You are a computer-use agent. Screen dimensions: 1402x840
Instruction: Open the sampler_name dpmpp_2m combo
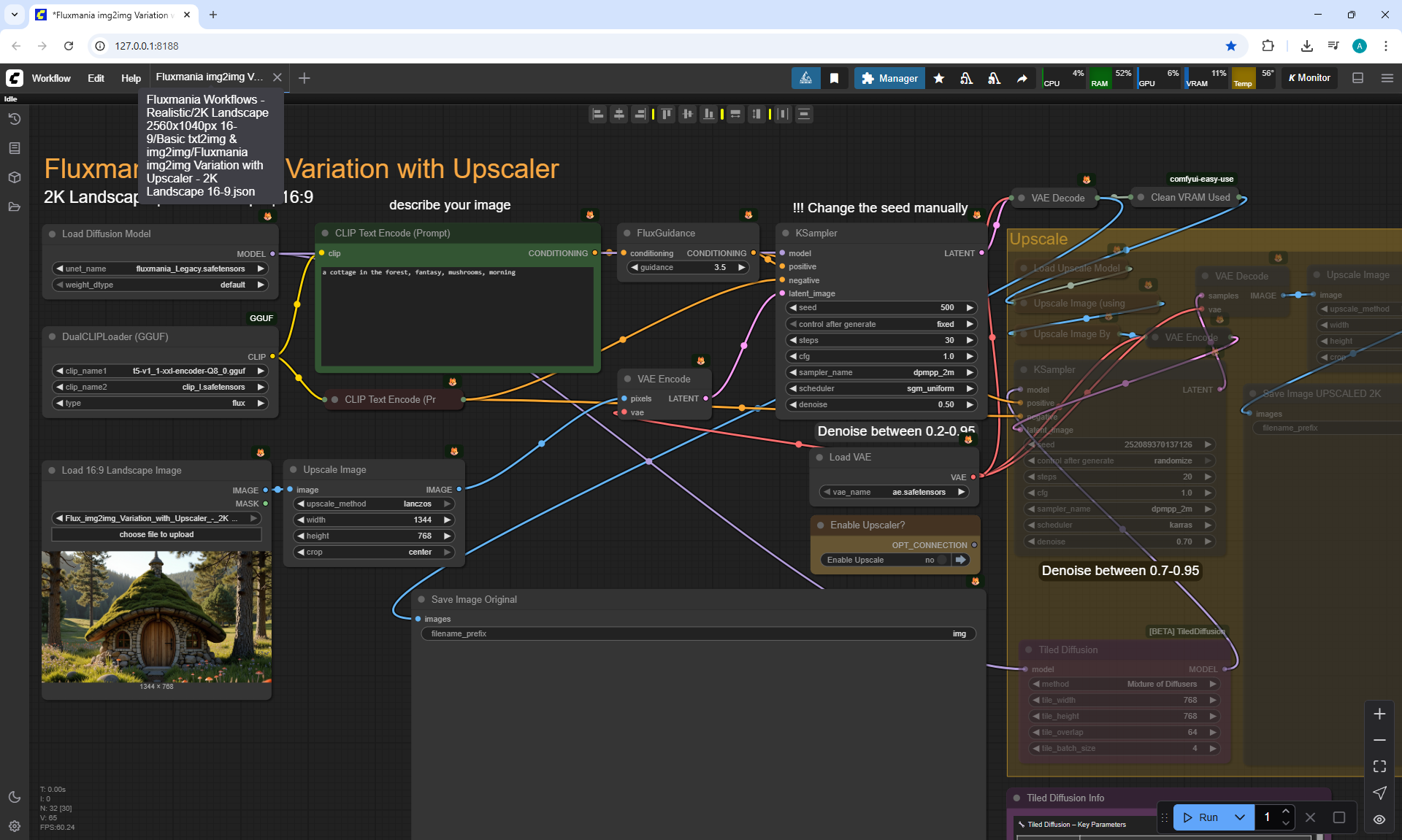[x=881, y=372]
